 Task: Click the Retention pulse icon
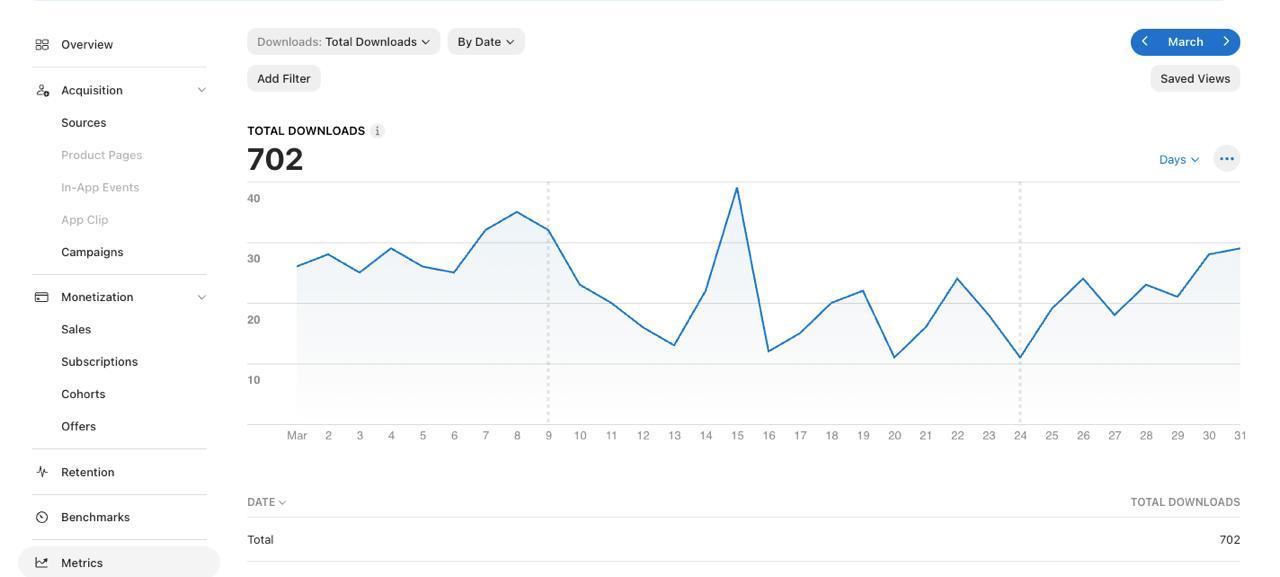pos(42,472)
